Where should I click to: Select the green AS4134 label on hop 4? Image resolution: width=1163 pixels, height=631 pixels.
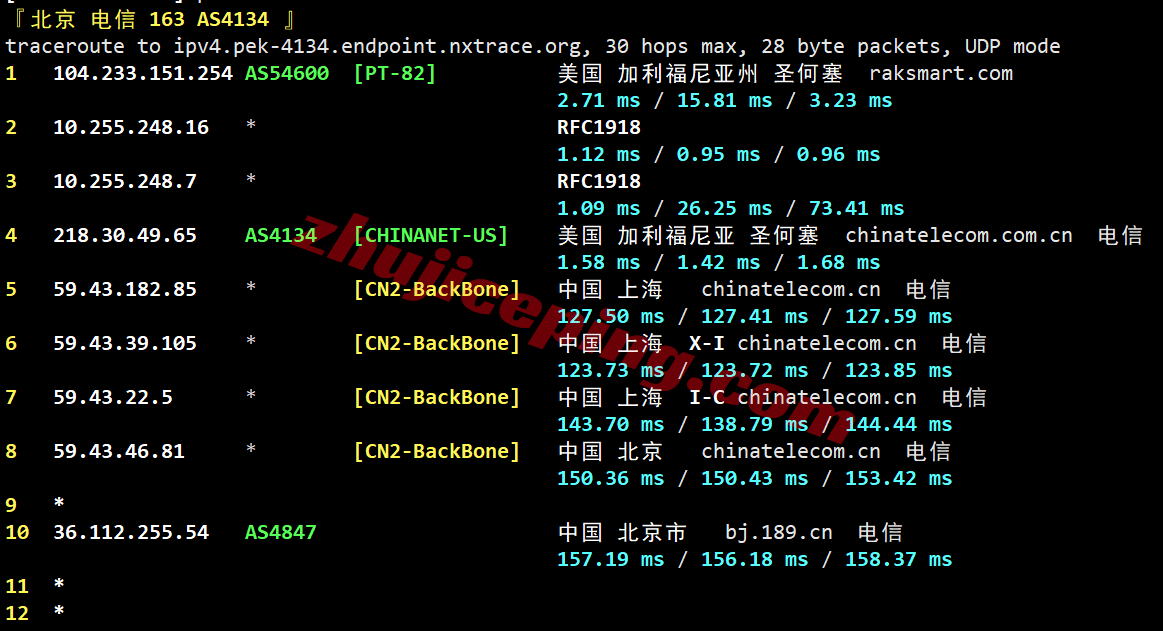281,236
